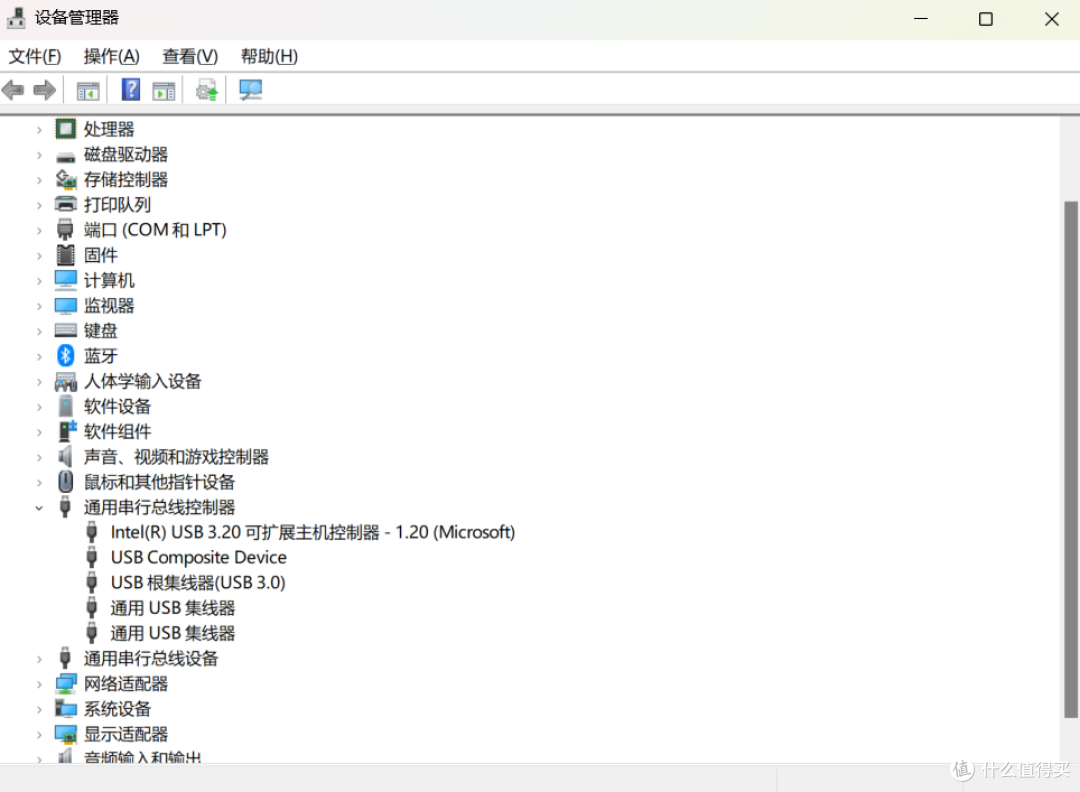Select the 软件组件 icon
This screenshot has height=792, width=1080.
66,431
